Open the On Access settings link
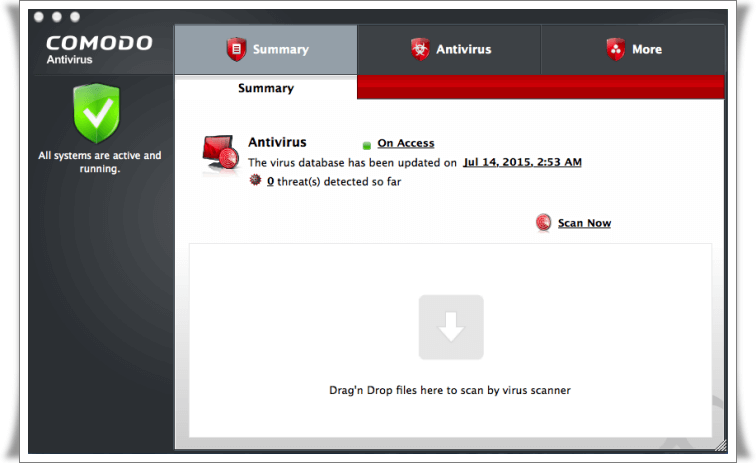 pyautogui.click(x=405, y=143)
